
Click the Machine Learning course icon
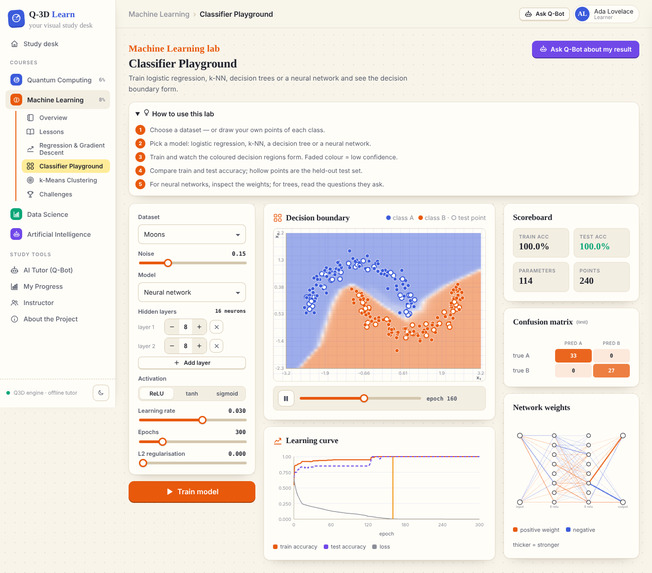tap(16, 100)
